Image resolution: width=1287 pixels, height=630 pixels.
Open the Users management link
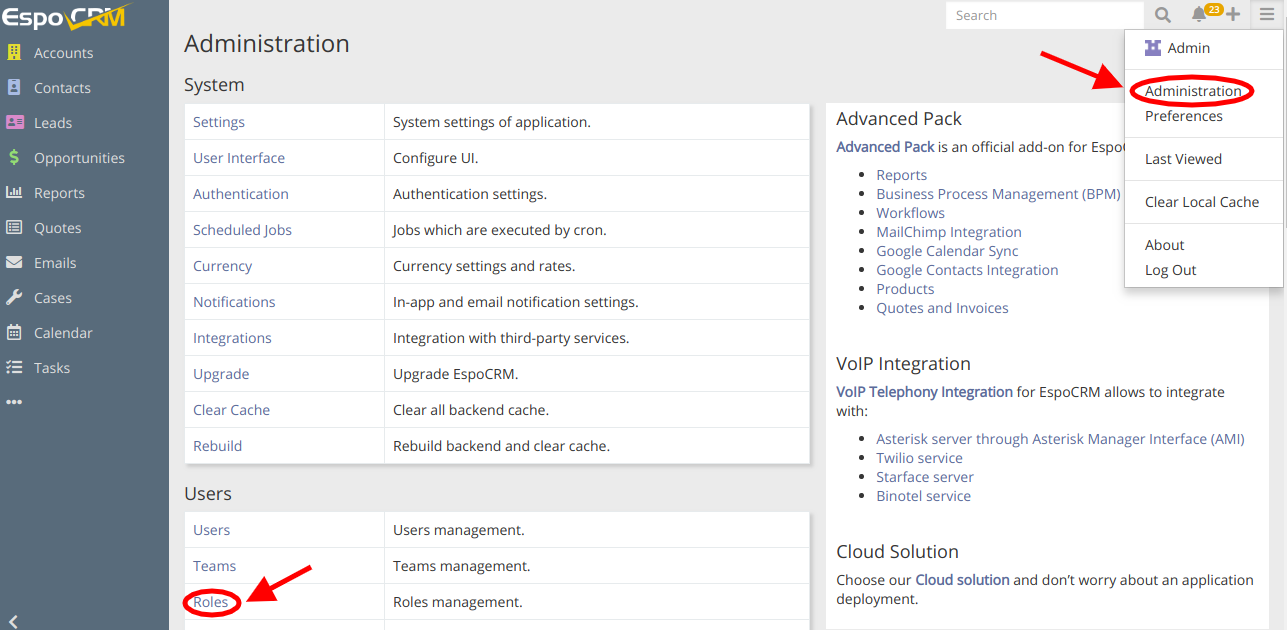tap(212, 530)
